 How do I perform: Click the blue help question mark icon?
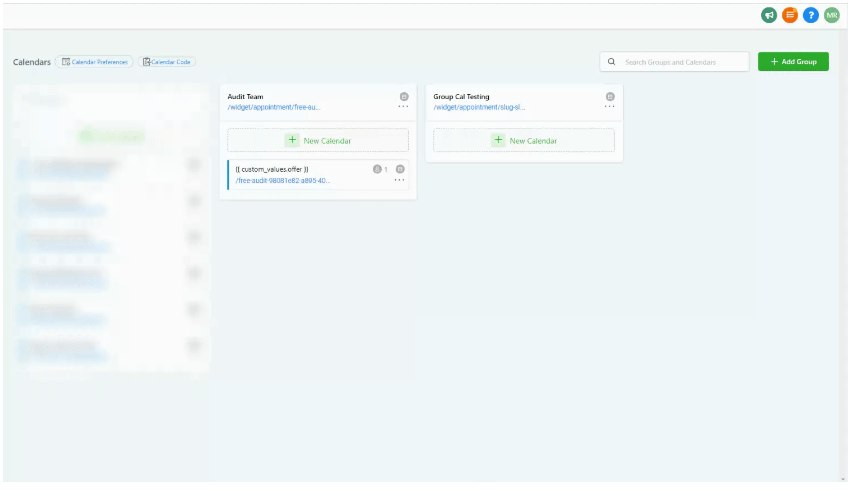[811, 15]
